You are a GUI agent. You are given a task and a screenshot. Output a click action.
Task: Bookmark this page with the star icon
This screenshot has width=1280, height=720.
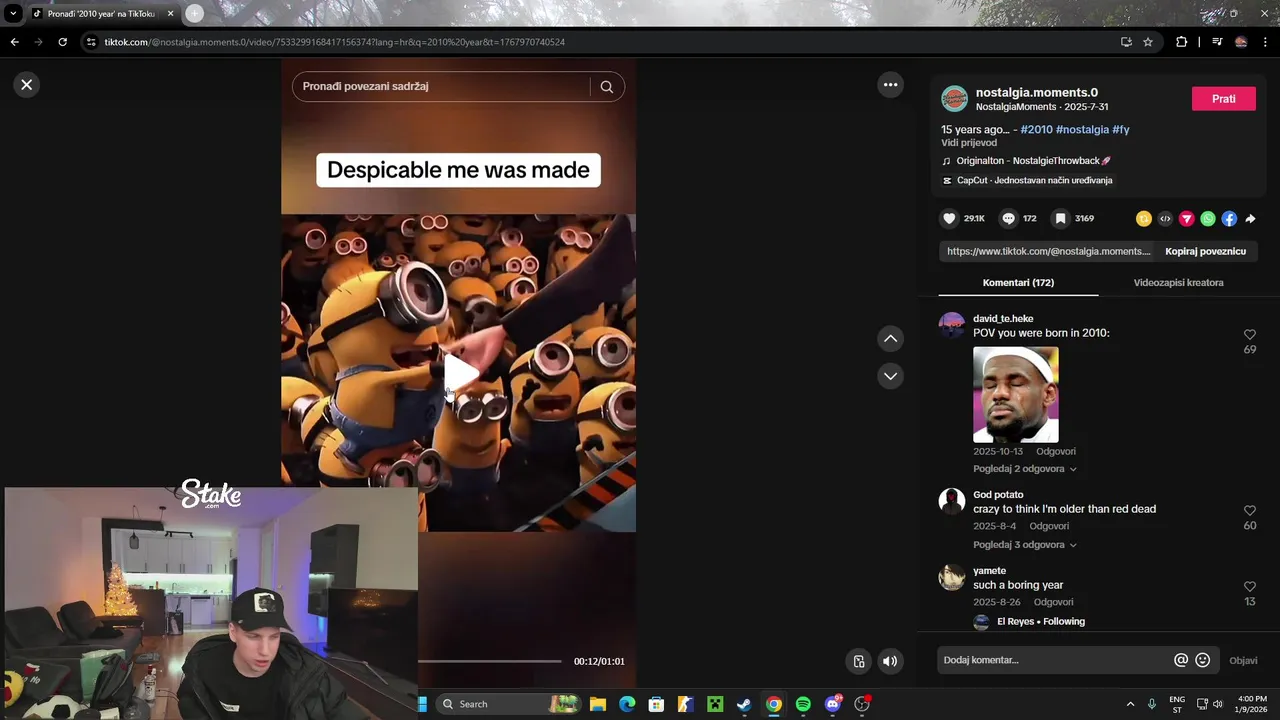click(x=1148, y=42)
